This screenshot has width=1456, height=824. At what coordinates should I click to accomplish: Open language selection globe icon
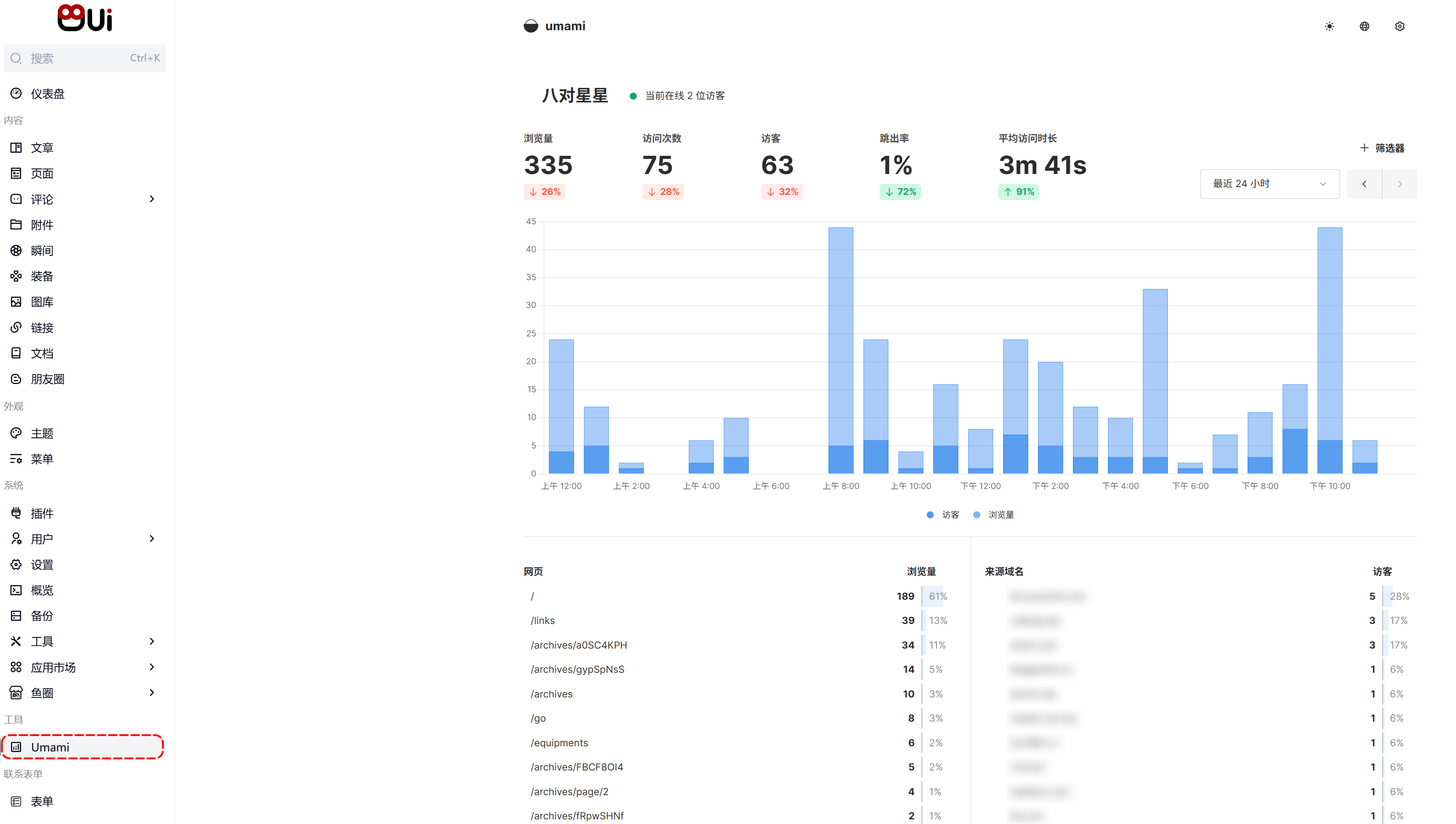pos(1364,27)
